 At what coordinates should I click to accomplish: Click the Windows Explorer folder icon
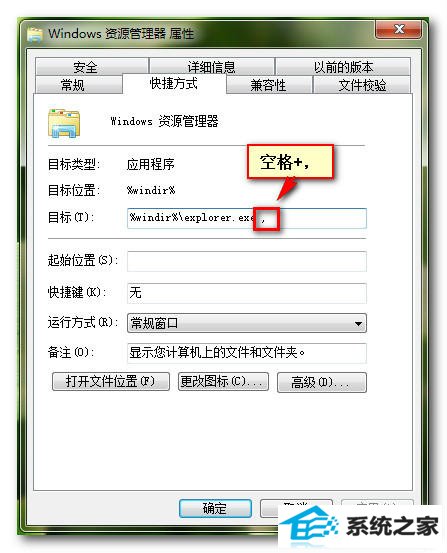64,122
